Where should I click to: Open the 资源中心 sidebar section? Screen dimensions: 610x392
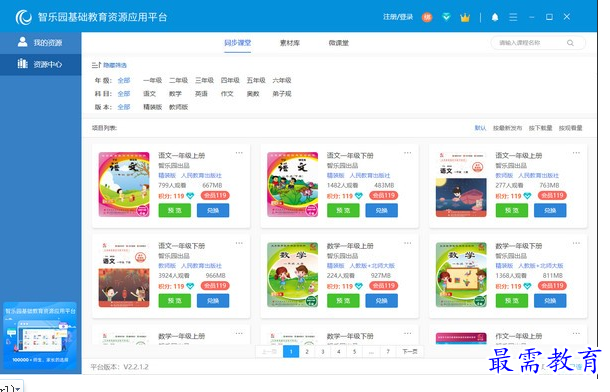(40, 64)
